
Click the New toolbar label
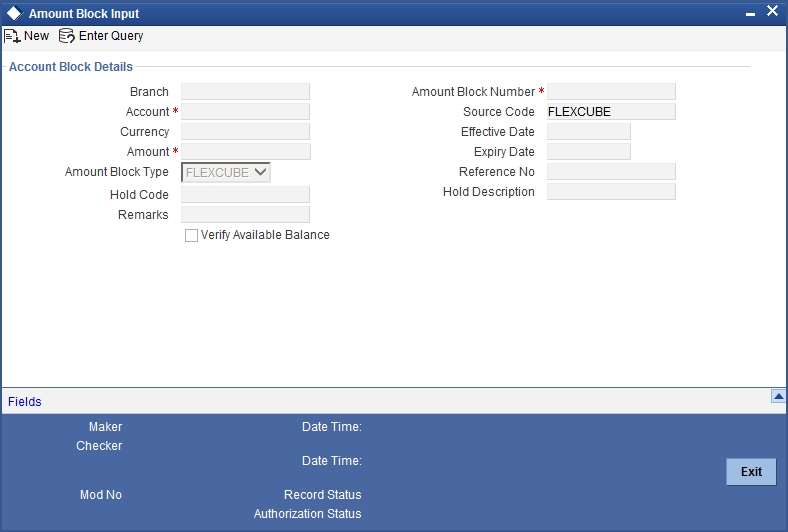pyautogui.click(x=37, y=36)
